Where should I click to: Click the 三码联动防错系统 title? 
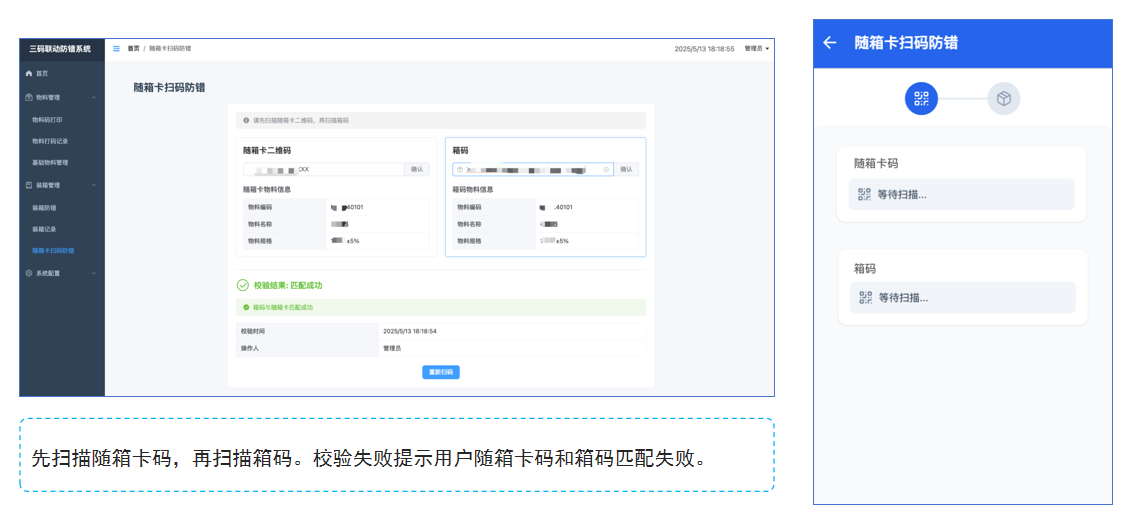pyautogui.click(x=60, y=49)
